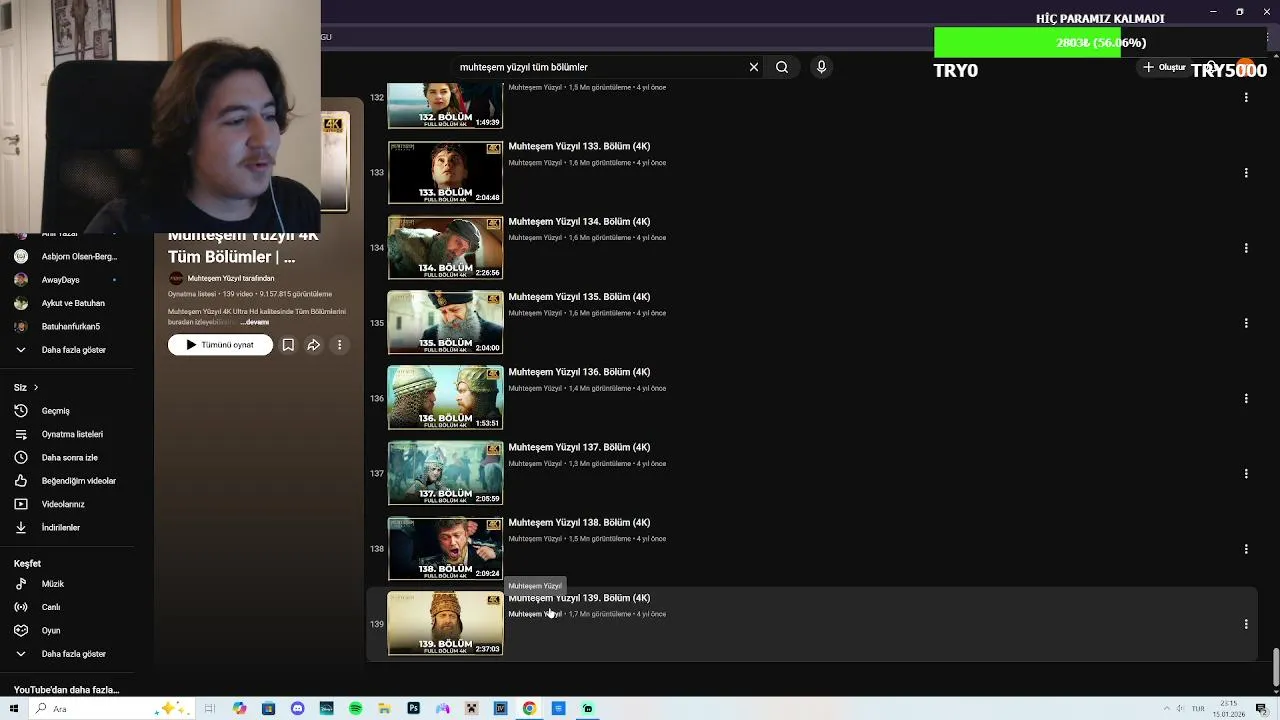Open thumbnail of 136. Bölüm
1280x720 pixels.
(x=445, y=398)
